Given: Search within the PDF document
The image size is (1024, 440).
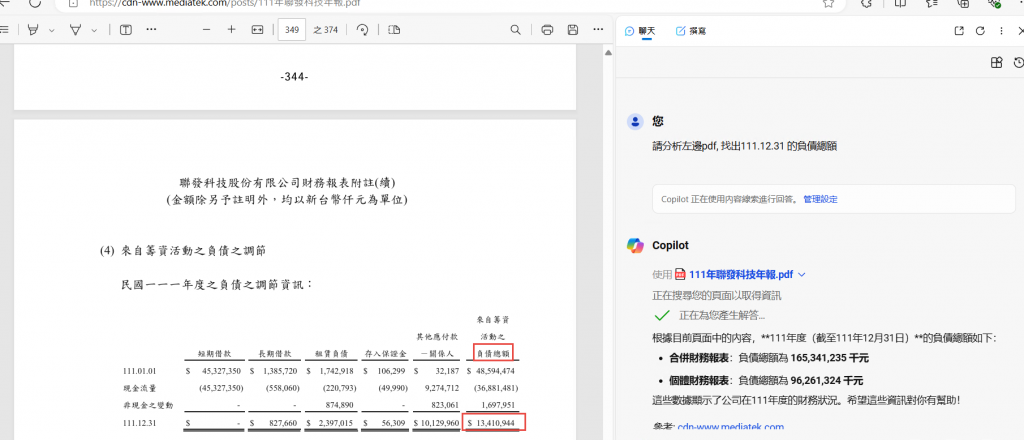Looking at the screenshot, I should point(515,29).
